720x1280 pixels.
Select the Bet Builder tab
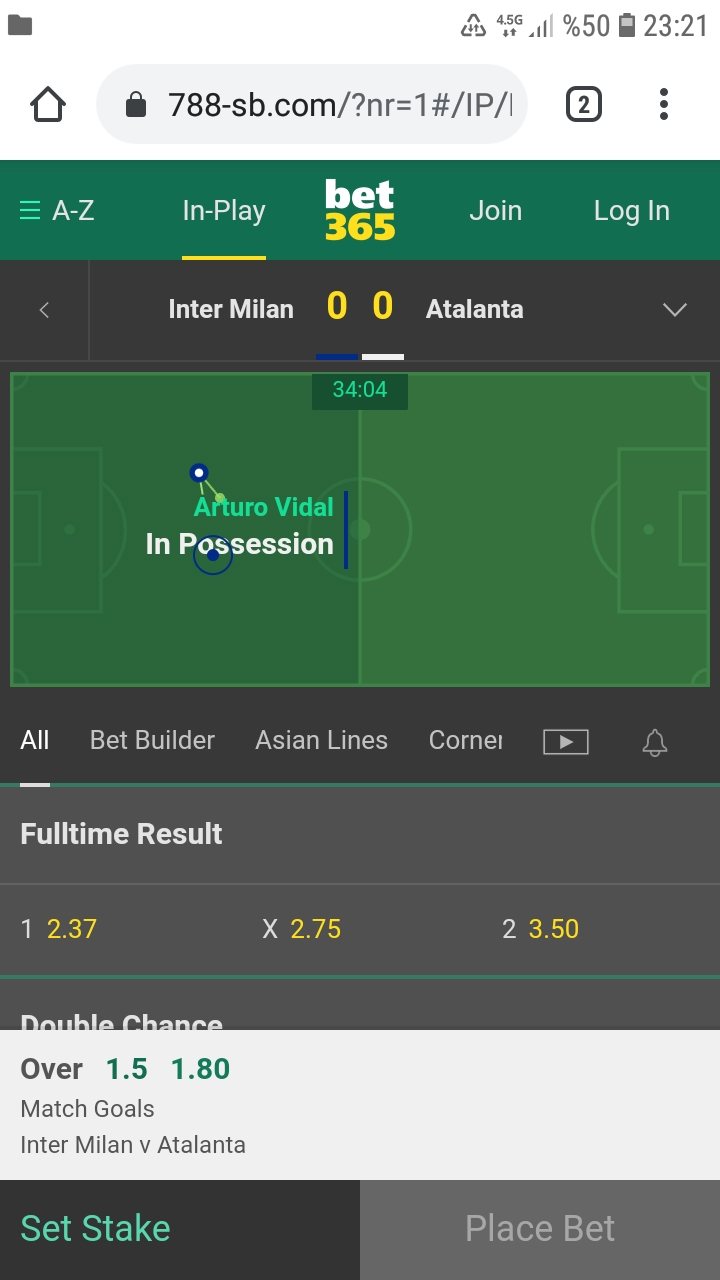tap(152, 740)
